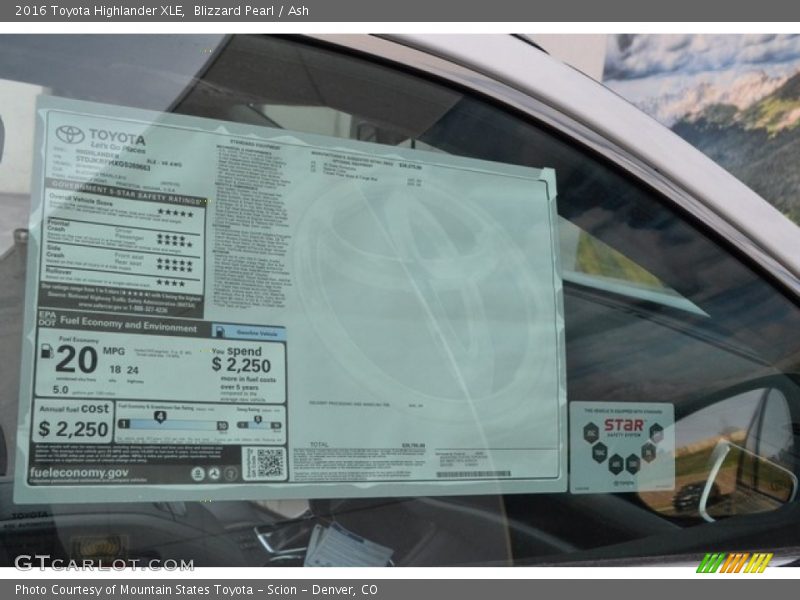Image resolution: width=800 pixels, height=600 pixels.
Task: Click the photo courtesy caption text
Action: click(196, 590)
